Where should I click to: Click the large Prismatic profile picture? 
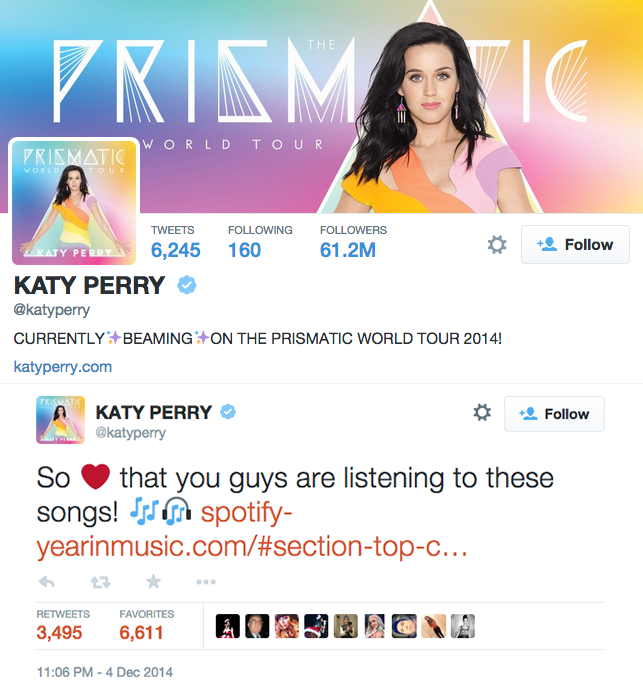(74, 202)
